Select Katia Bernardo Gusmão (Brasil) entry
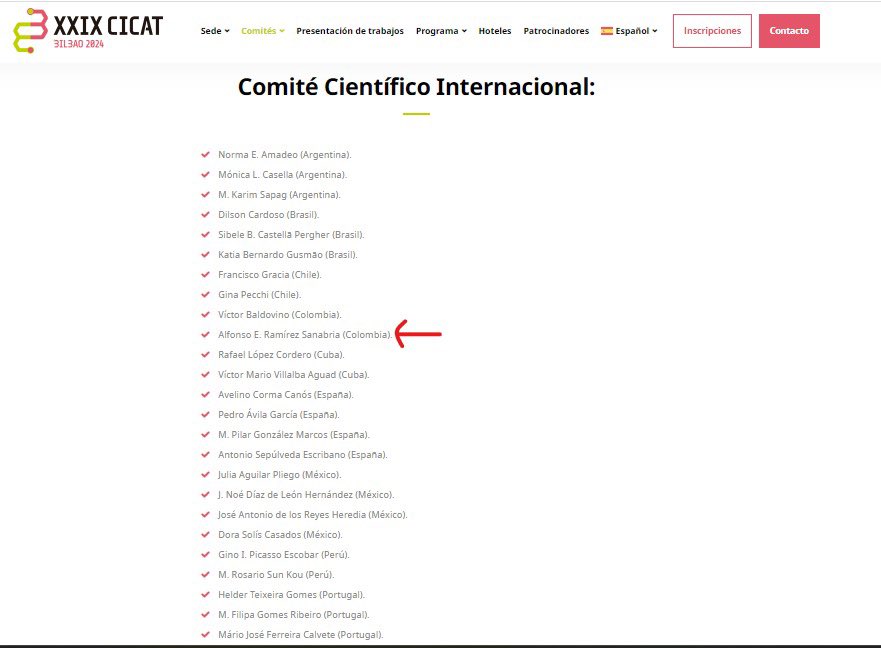 tap(288, 255)
